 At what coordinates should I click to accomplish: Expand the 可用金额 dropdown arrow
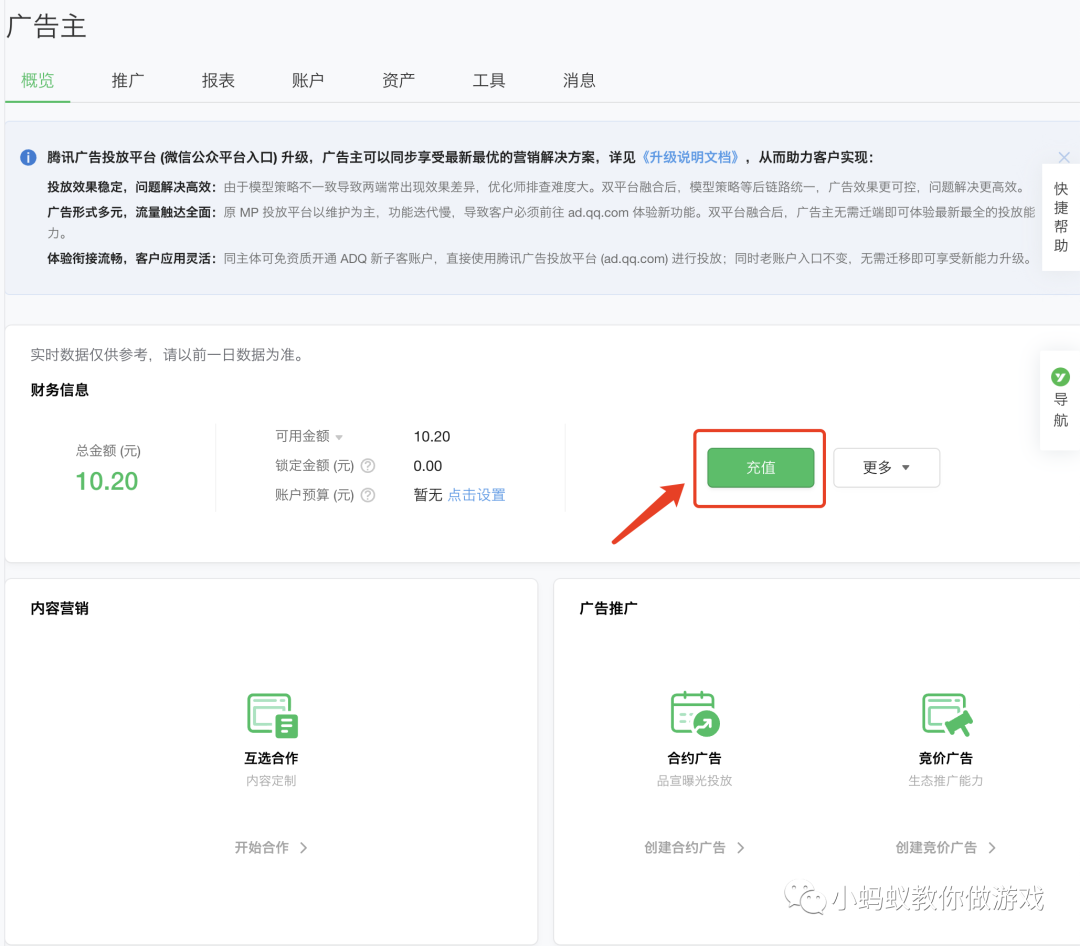pos(339,438)
